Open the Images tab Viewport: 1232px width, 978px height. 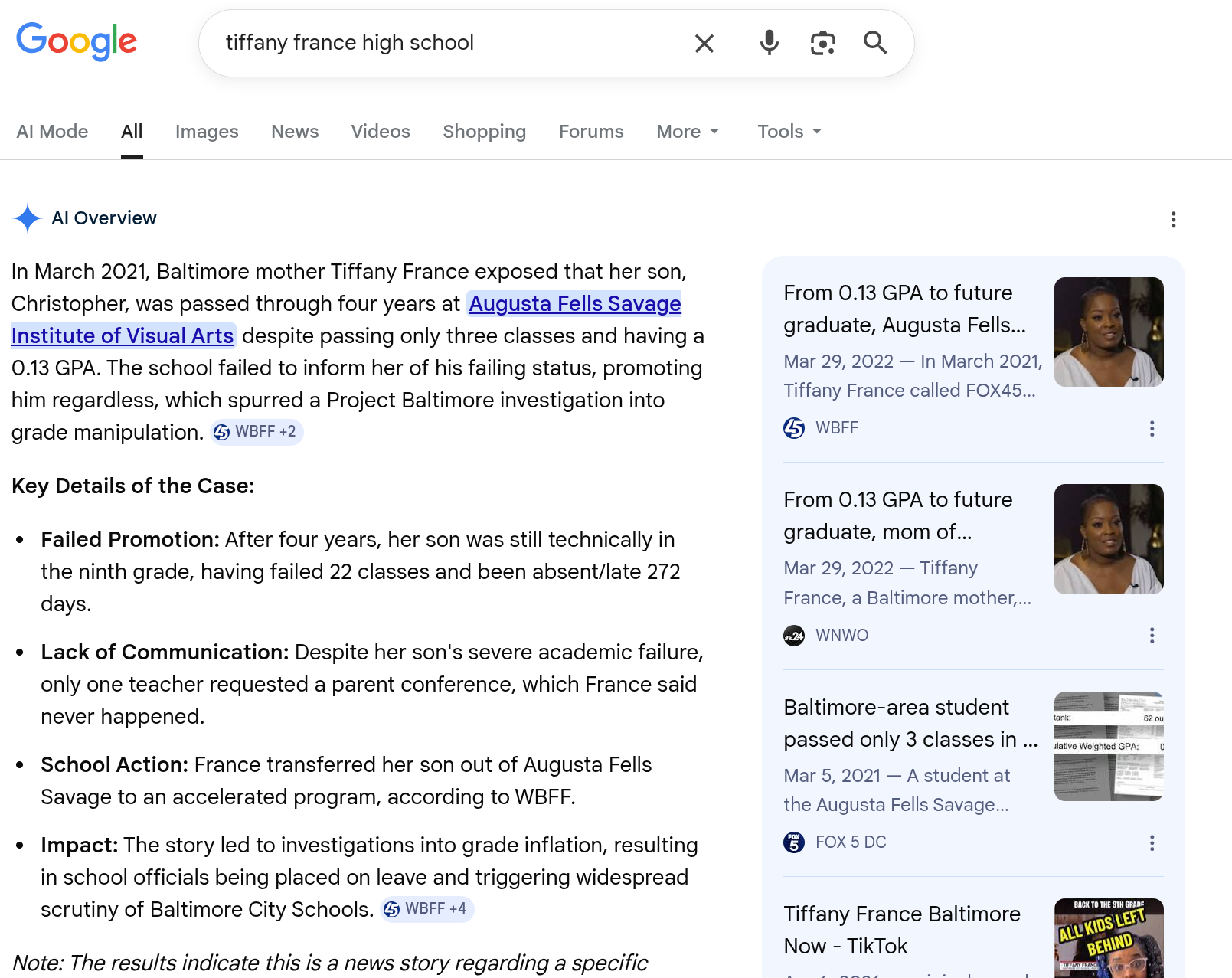pyautogui.click(x=207, y=132)
